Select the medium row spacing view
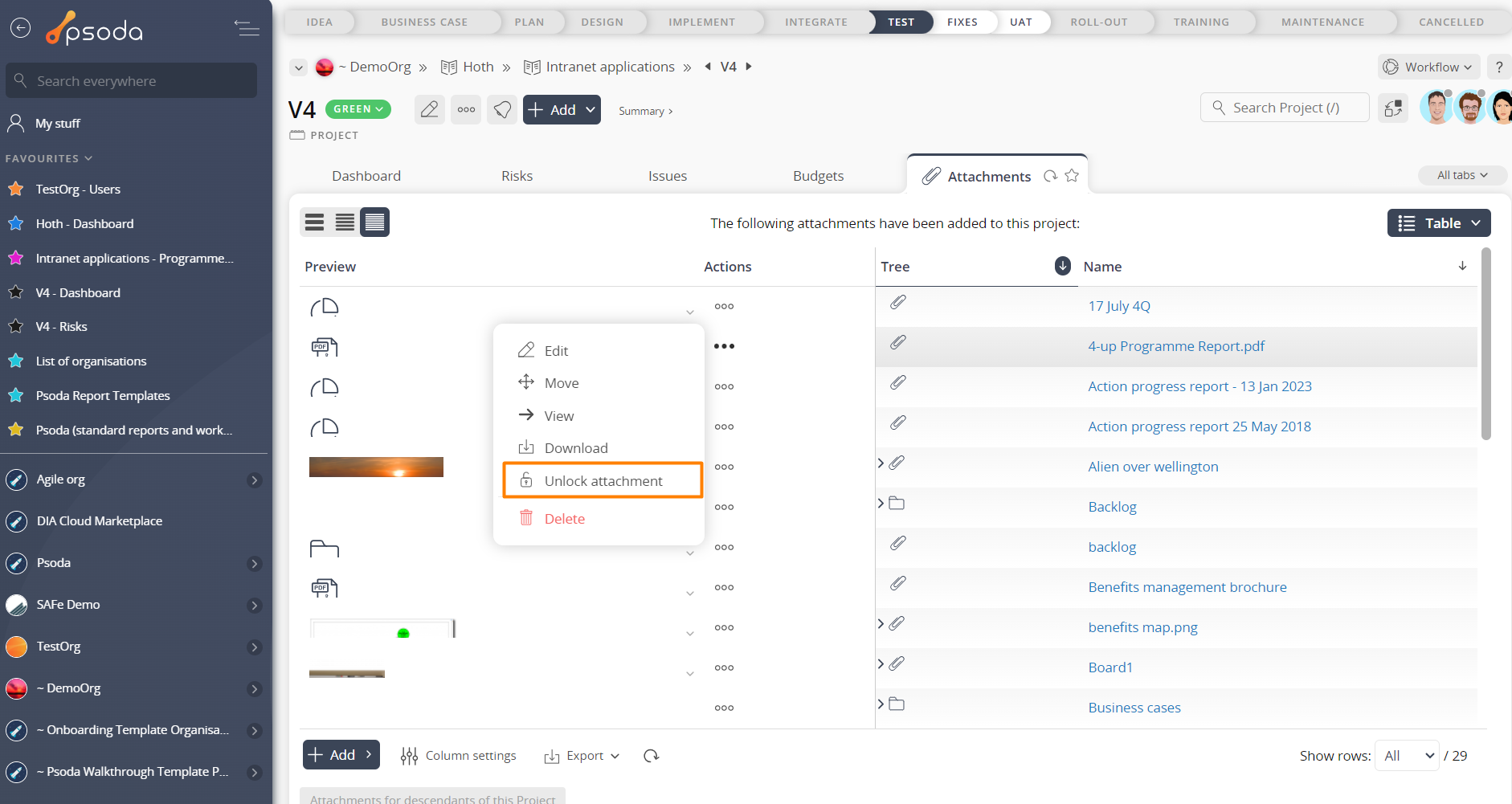Viewport: 1512px width, 804px height. tap(345, 222)
